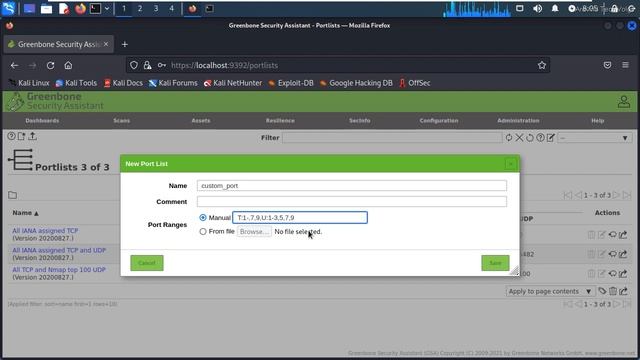Open a new browser tab with plus

(x=125, y=44)
